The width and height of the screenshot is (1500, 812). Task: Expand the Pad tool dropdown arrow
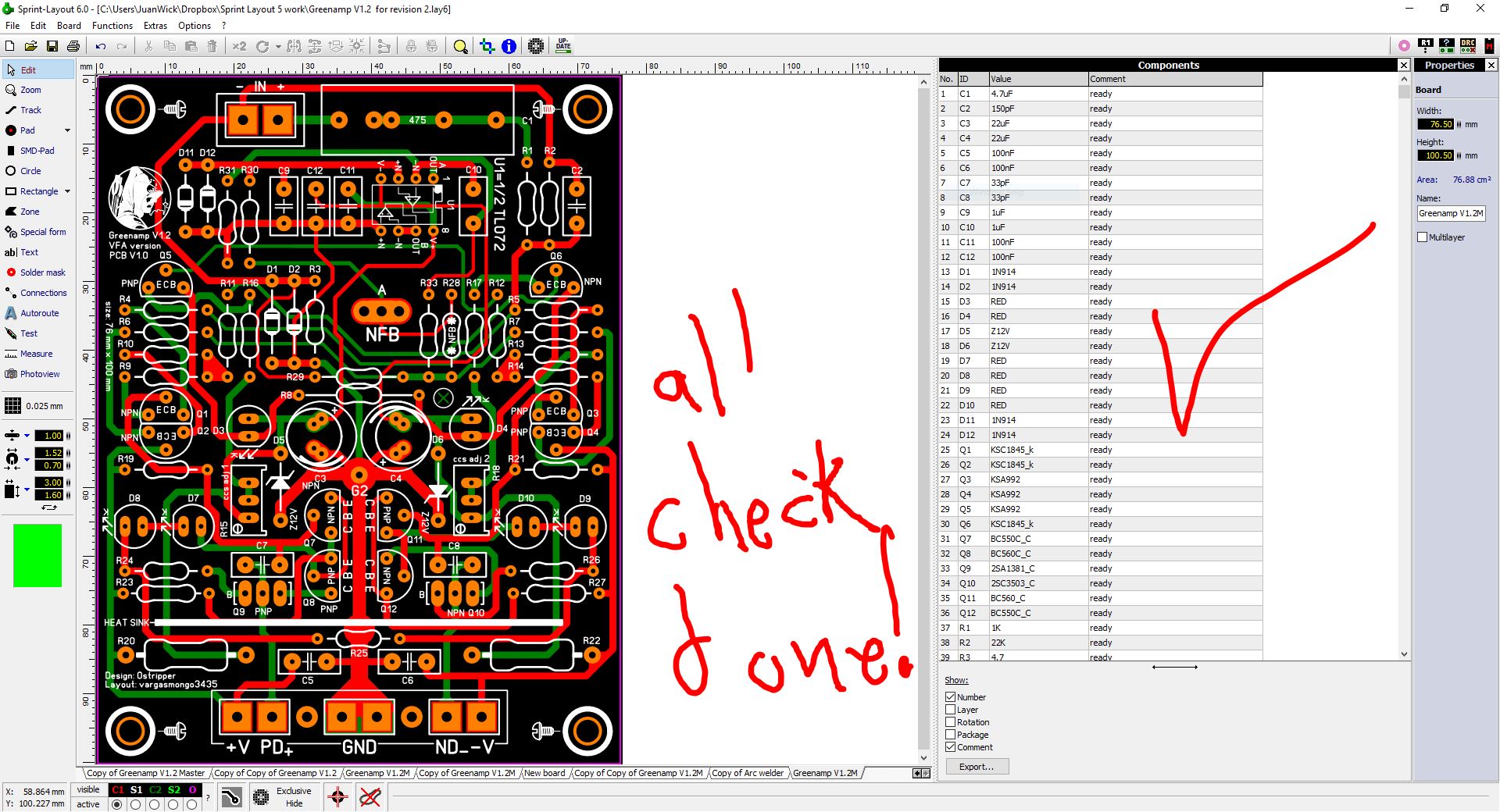[68, 130]
